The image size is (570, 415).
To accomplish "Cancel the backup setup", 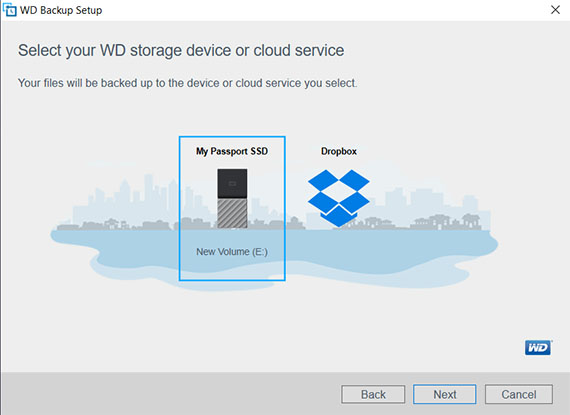I will click(519, 394).
